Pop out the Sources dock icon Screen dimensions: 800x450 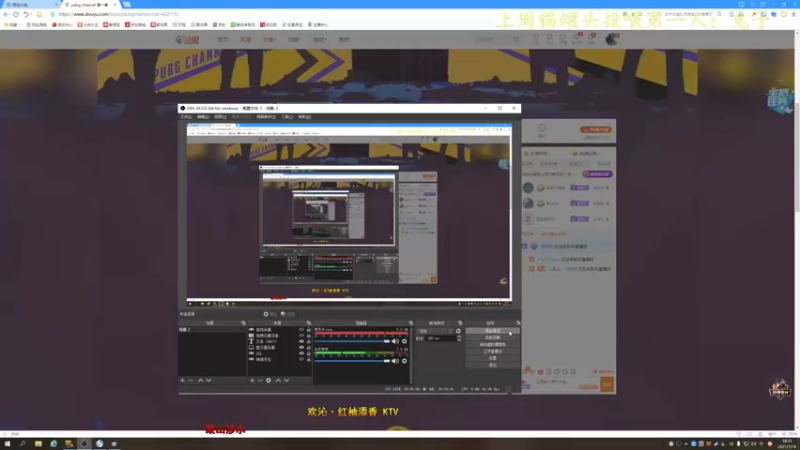tap(309, 323)
